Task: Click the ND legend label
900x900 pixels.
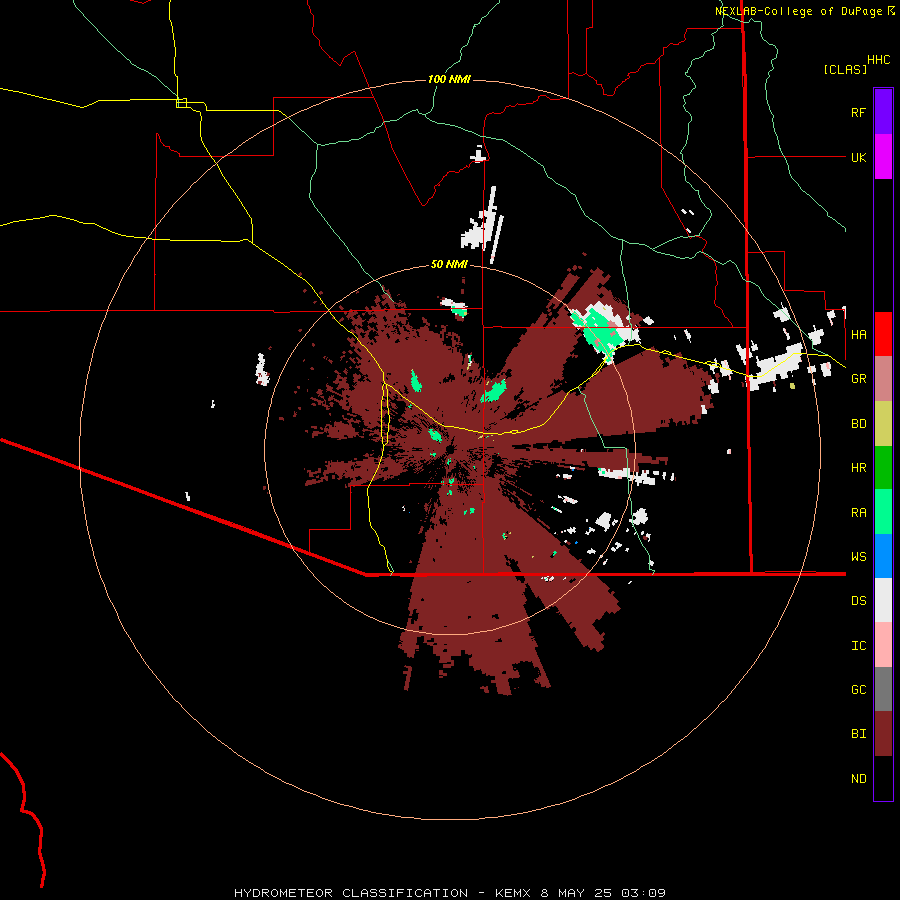Action: (858, 778)
